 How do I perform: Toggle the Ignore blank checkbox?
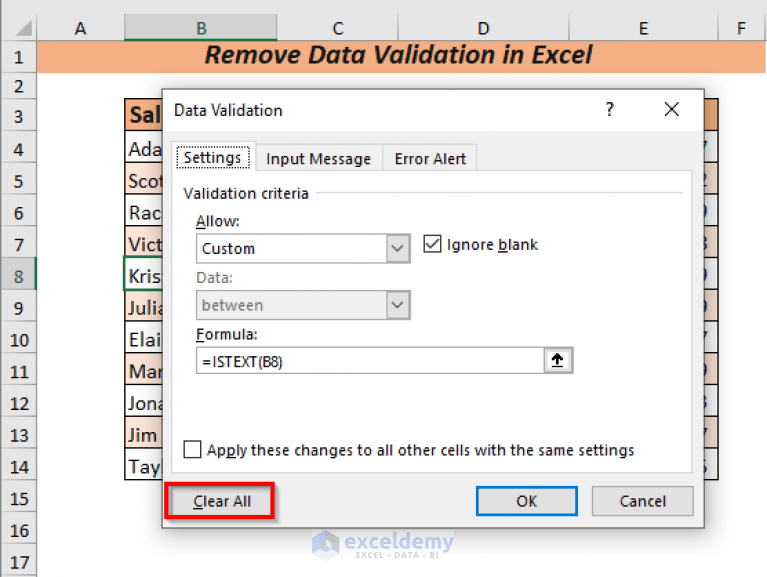pos(432,244)
